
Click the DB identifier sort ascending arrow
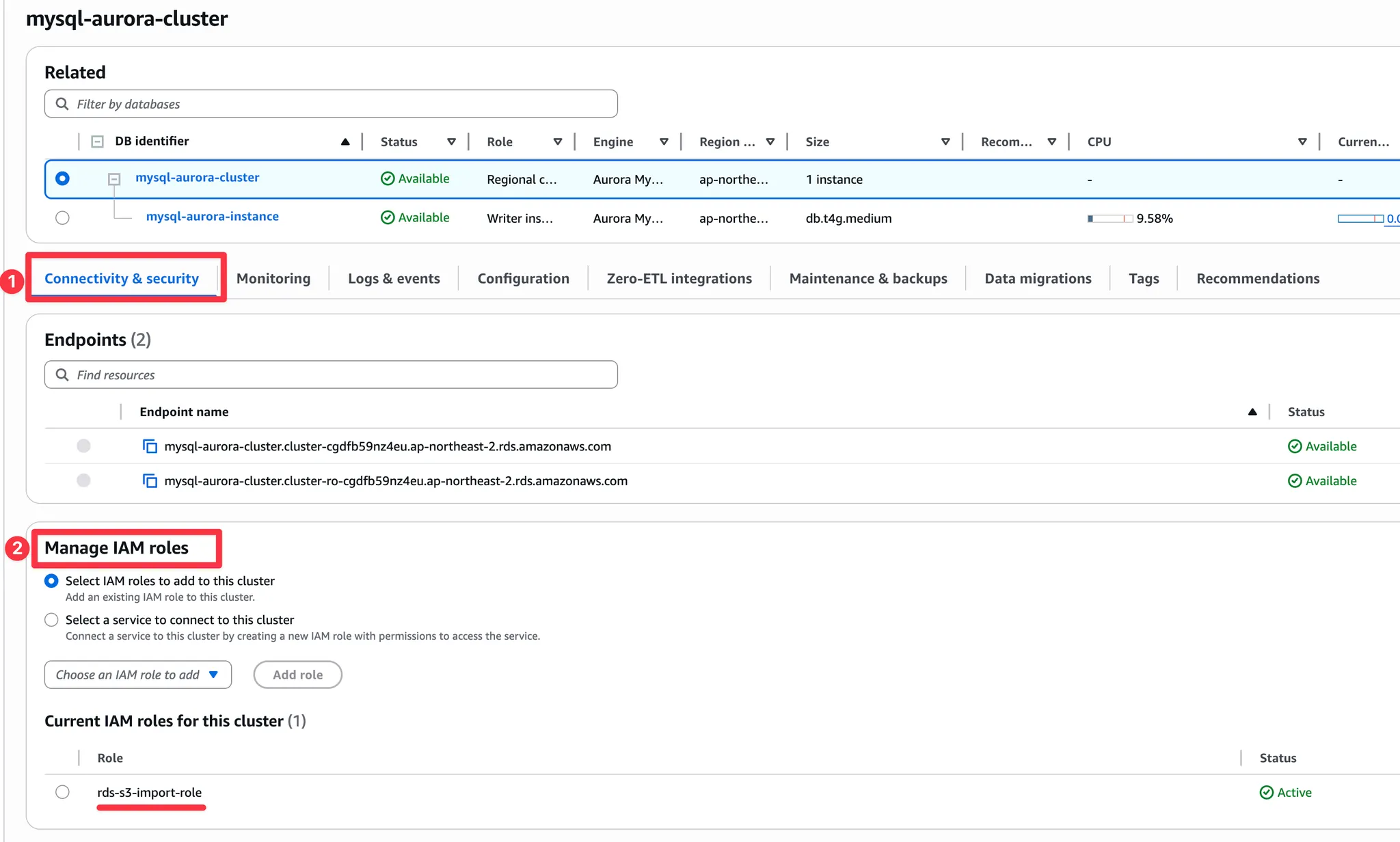pos(345,141)
